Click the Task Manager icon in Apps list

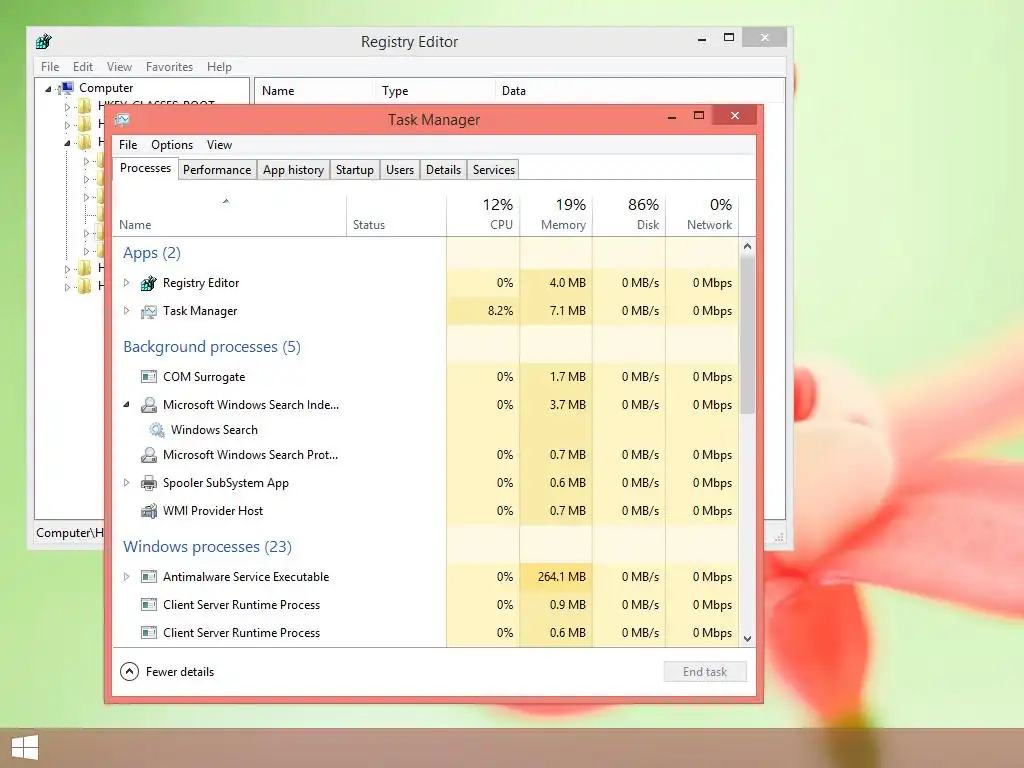[x=149, y=312]
